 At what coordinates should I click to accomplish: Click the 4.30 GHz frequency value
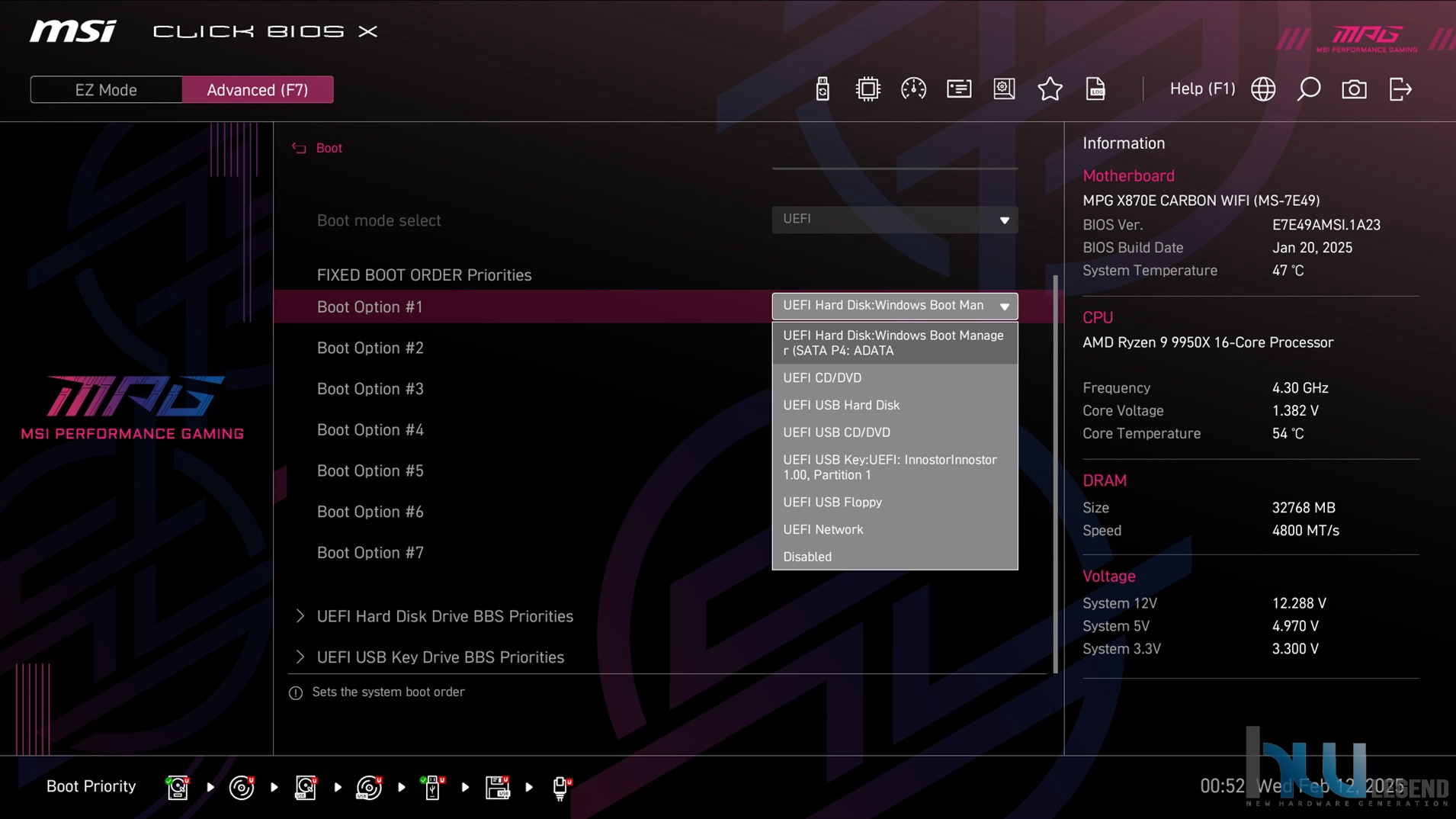pyautogui.click(x=1300, y=388)
